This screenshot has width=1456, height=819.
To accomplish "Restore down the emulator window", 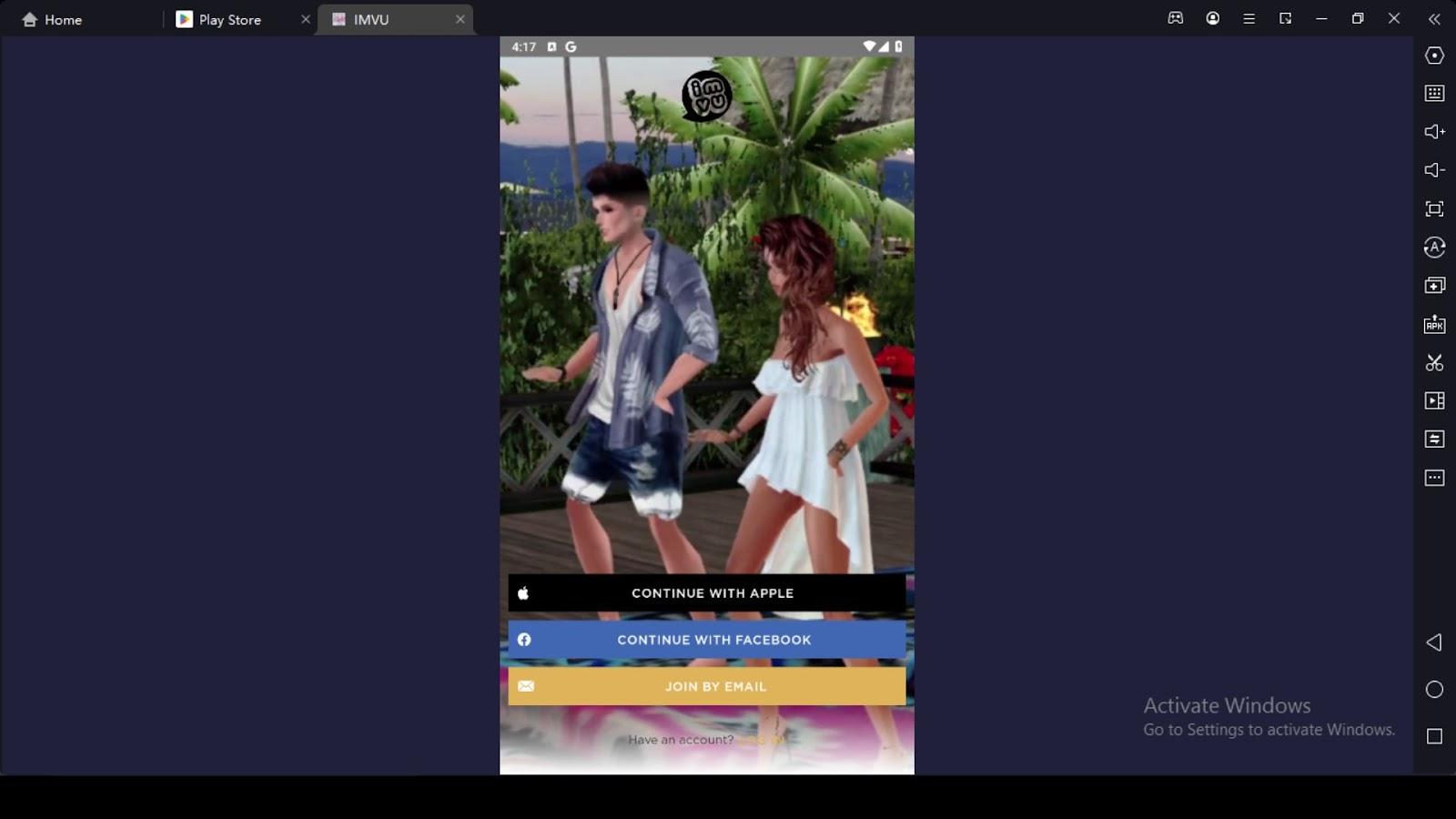I will point(1358,18).
